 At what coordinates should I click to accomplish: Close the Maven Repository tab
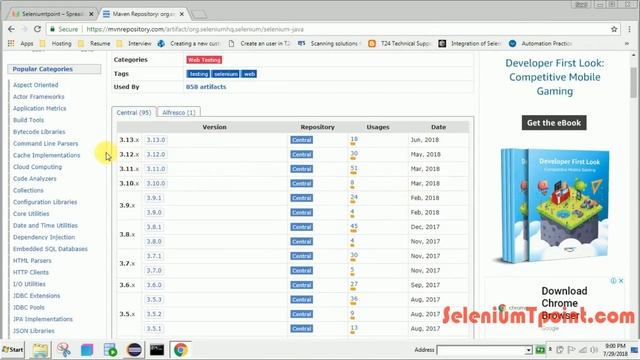click(182, 14)
